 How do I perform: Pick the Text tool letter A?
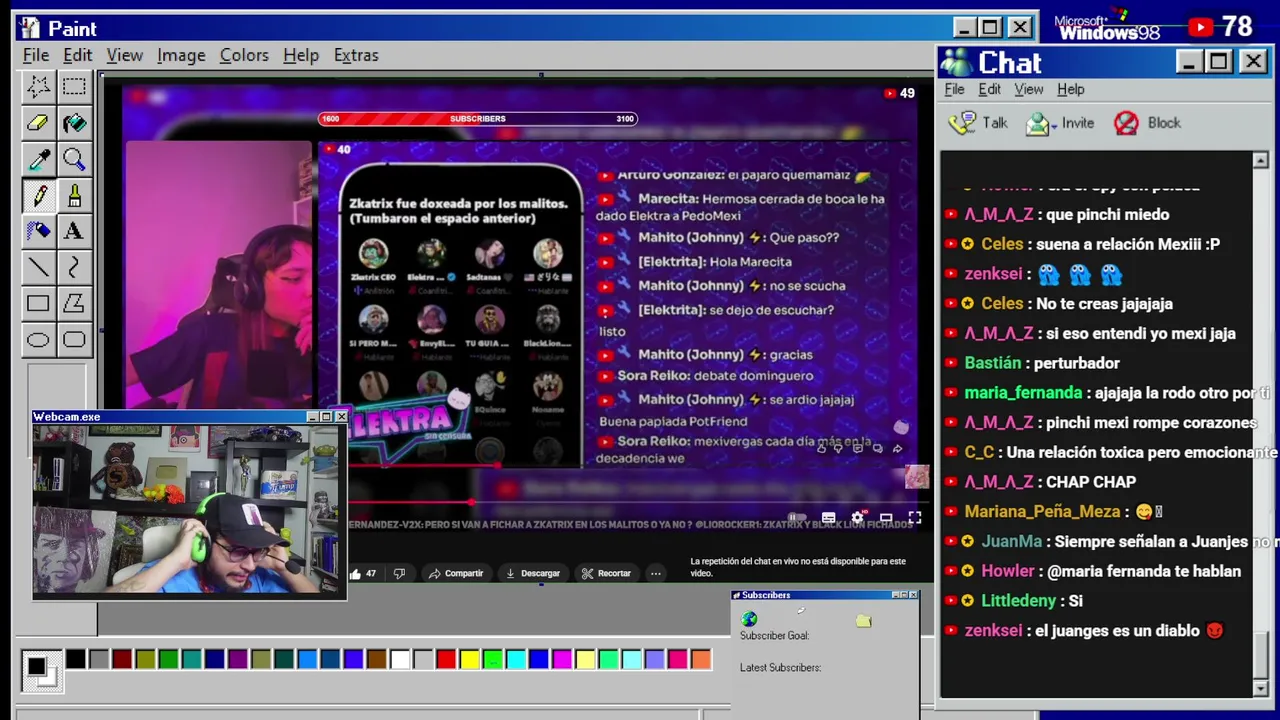[x=74, y=231]
